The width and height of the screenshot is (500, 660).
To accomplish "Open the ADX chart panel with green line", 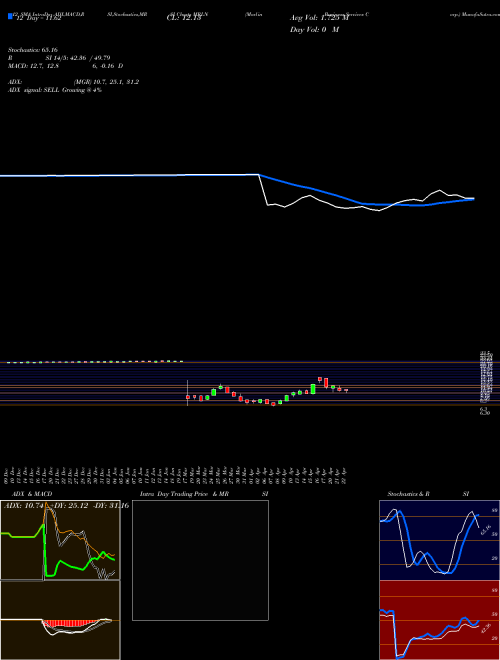I will coord(60,540).
